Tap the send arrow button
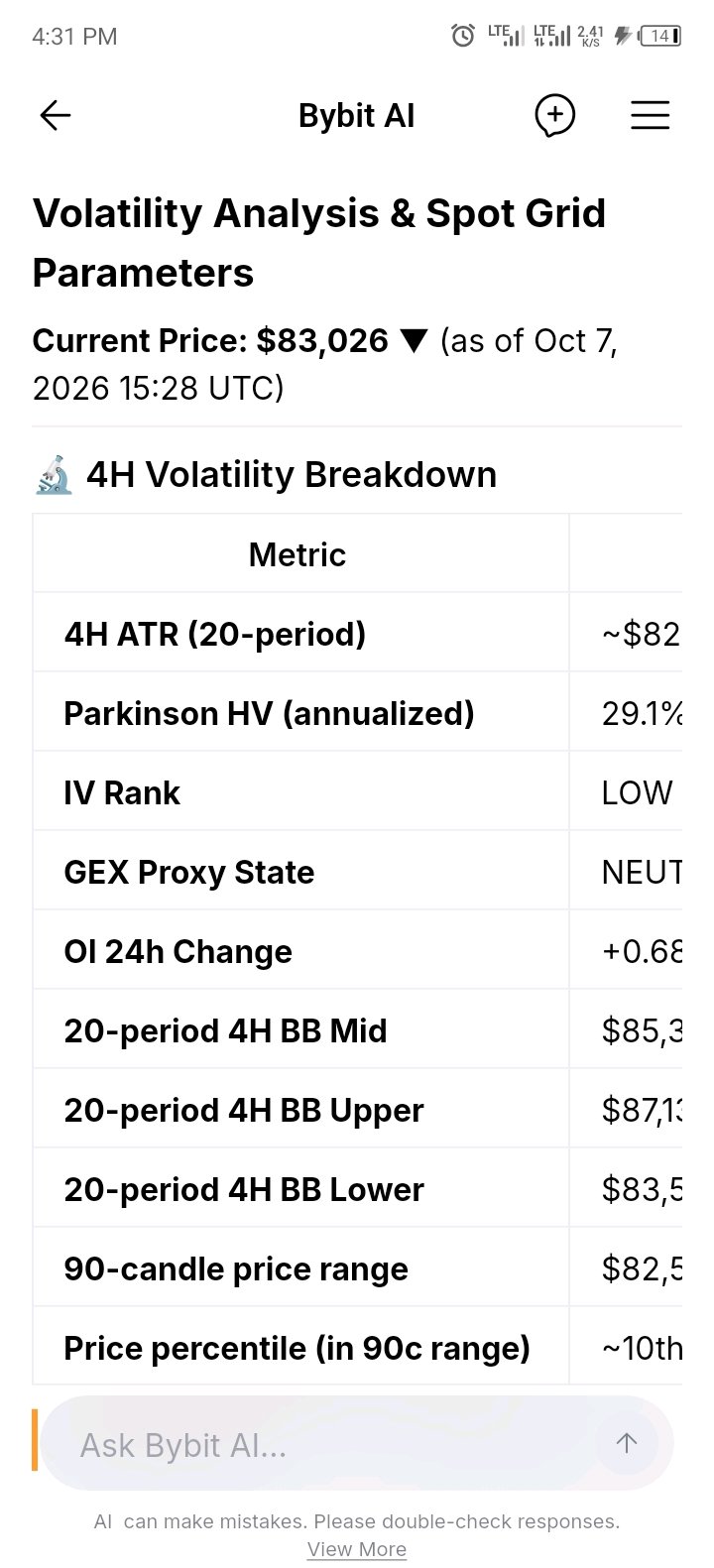 click(626, 1443)
